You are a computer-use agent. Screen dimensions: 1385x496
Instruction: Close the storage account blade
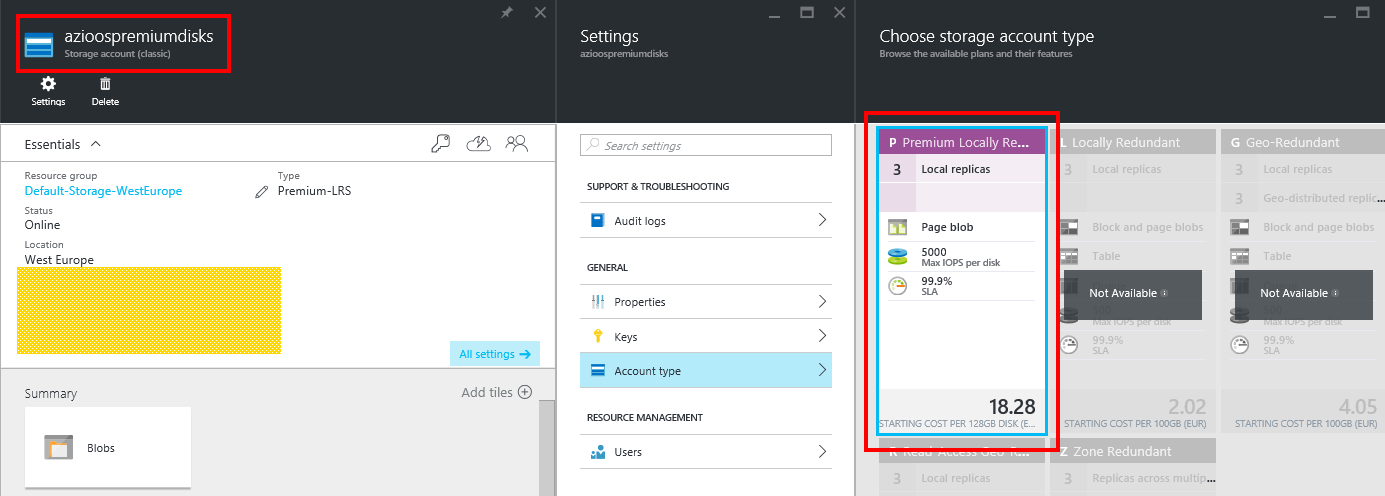(x=540, y=12)
